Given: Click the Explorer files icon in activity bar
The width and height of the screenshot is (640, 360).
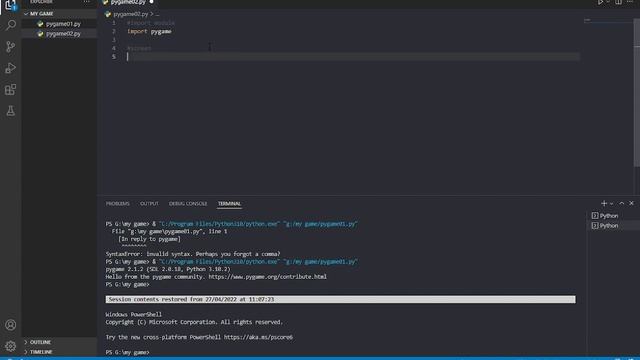Looking at the screenshot, I should [x=11, y=5].
